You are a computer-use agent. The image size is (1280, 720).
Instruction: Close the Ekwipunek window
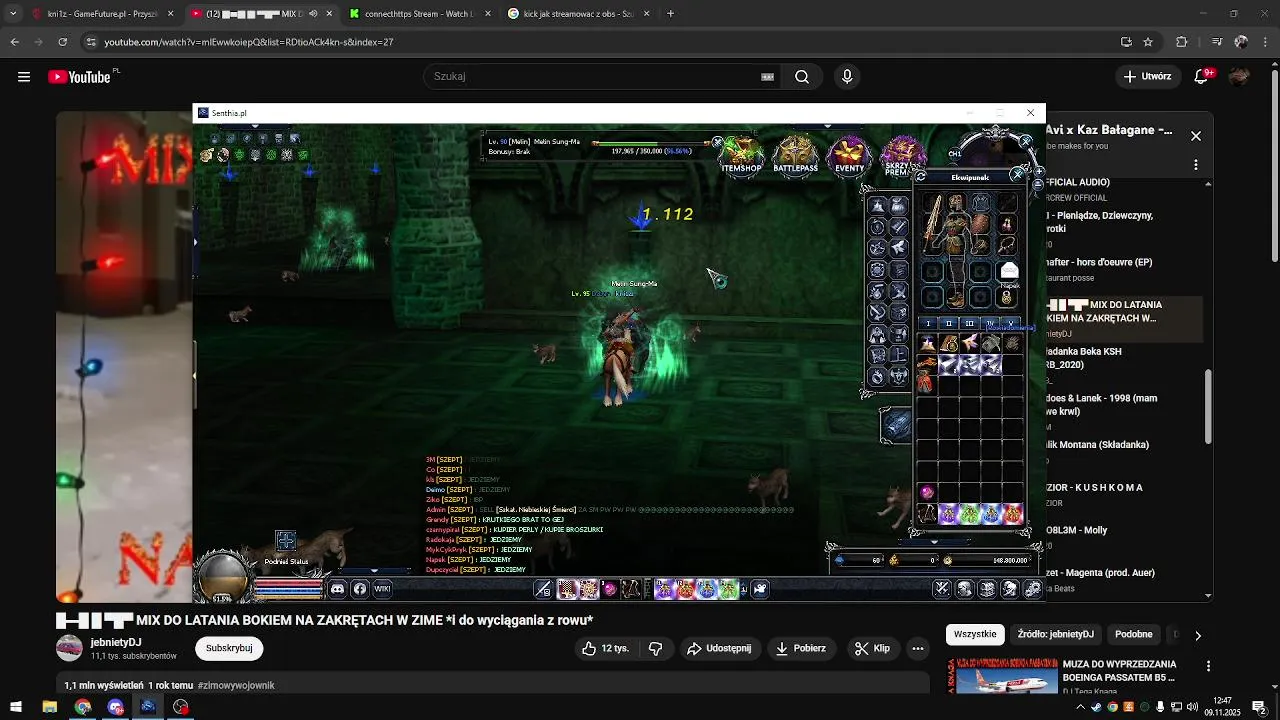point(1017,175)
